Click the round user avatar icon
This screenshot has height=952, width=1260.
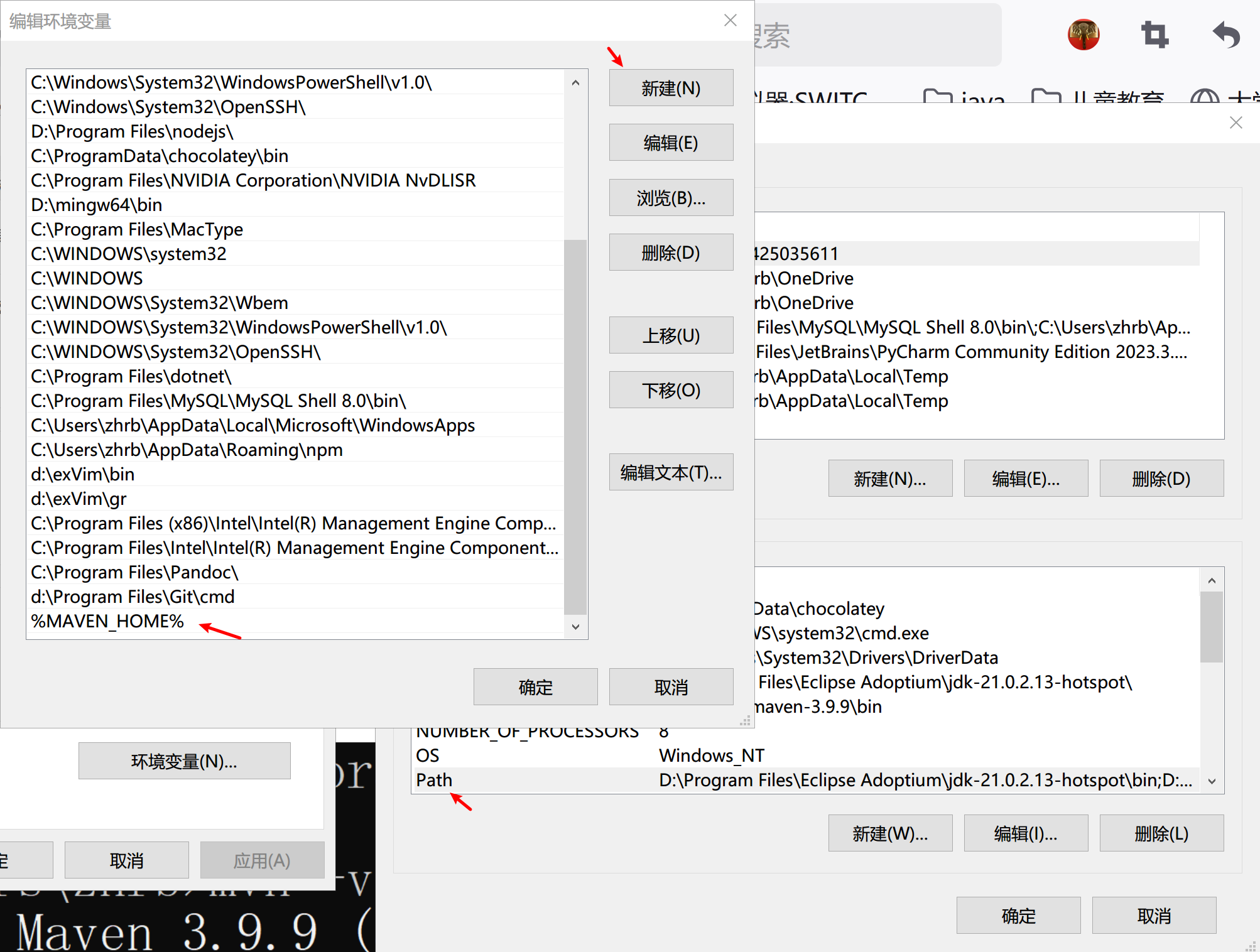tap(1083, 35)
